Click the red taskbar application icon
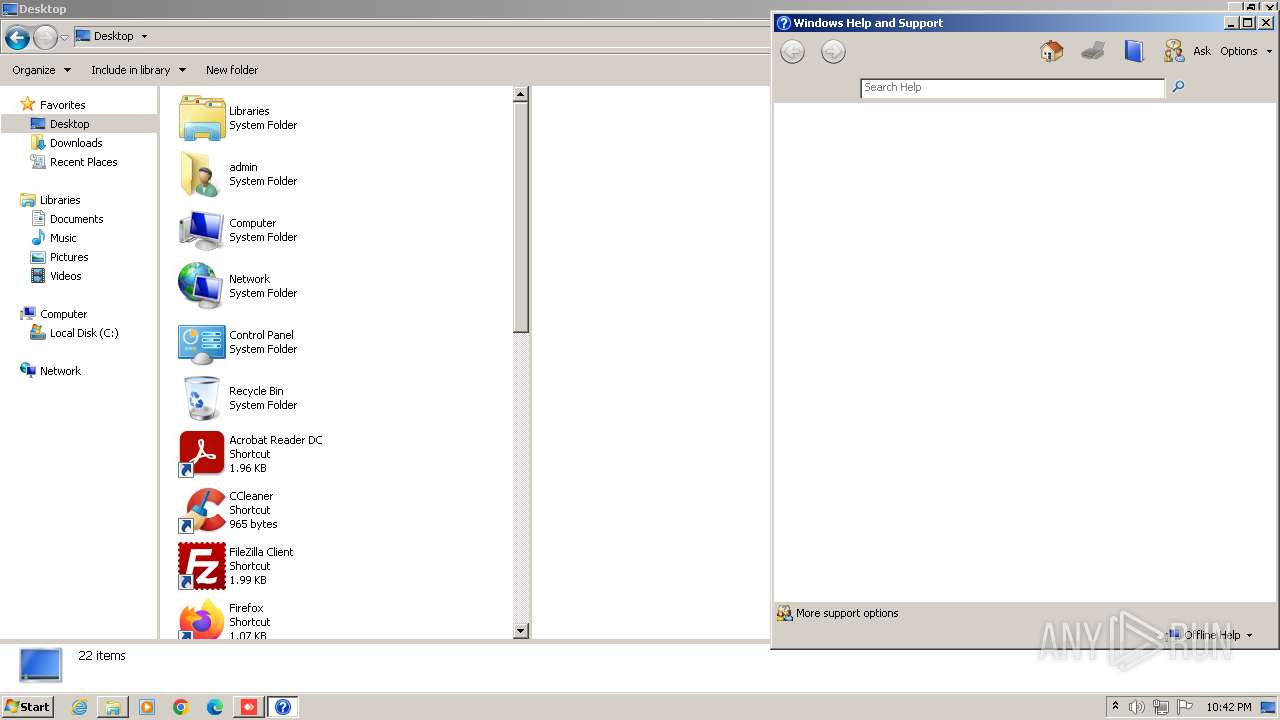 pyautogui.click(x=249, y=707)
